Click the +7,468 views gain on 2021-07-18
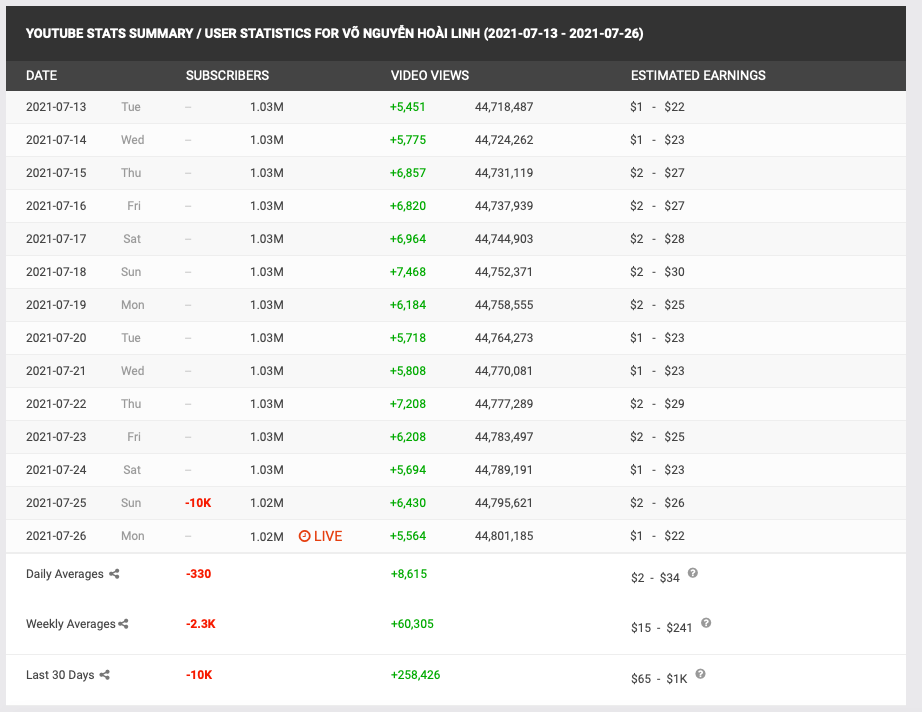This screenshot has width=922, height=712. pos(408,272)
